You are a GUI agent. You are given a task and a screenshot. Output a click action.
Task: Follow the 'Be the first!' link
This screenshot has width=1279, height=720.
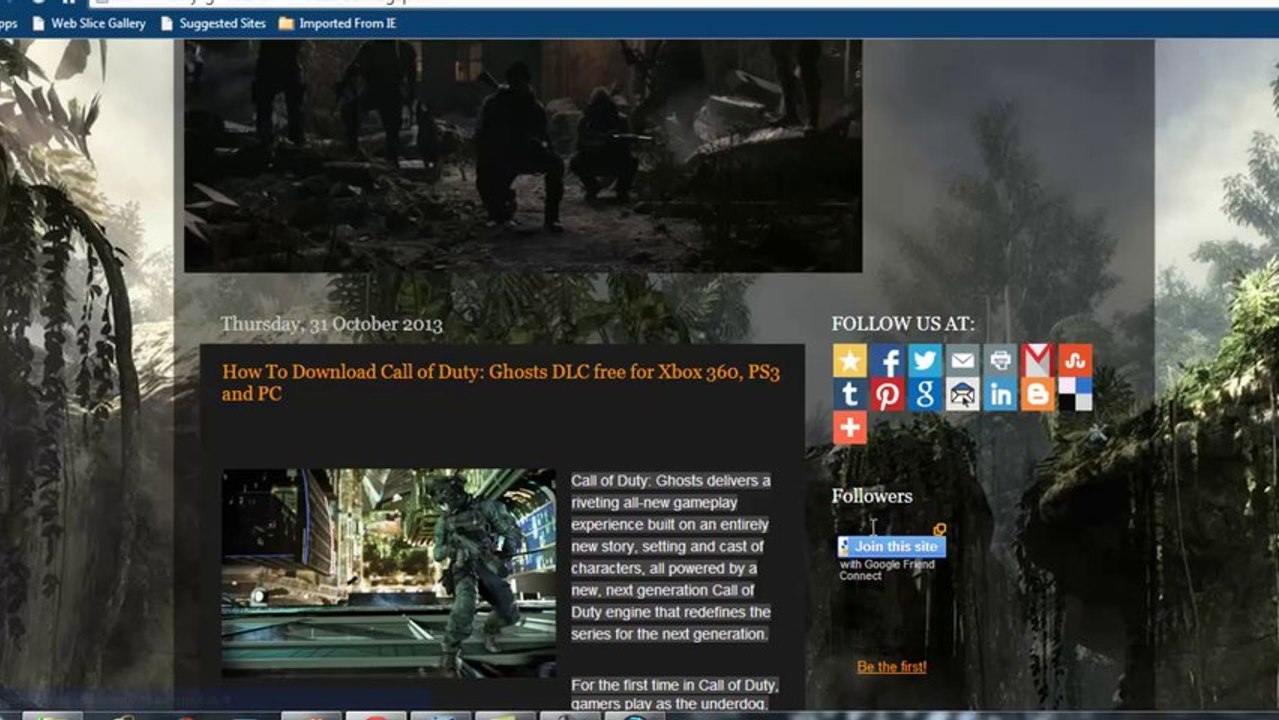(891, 667)
